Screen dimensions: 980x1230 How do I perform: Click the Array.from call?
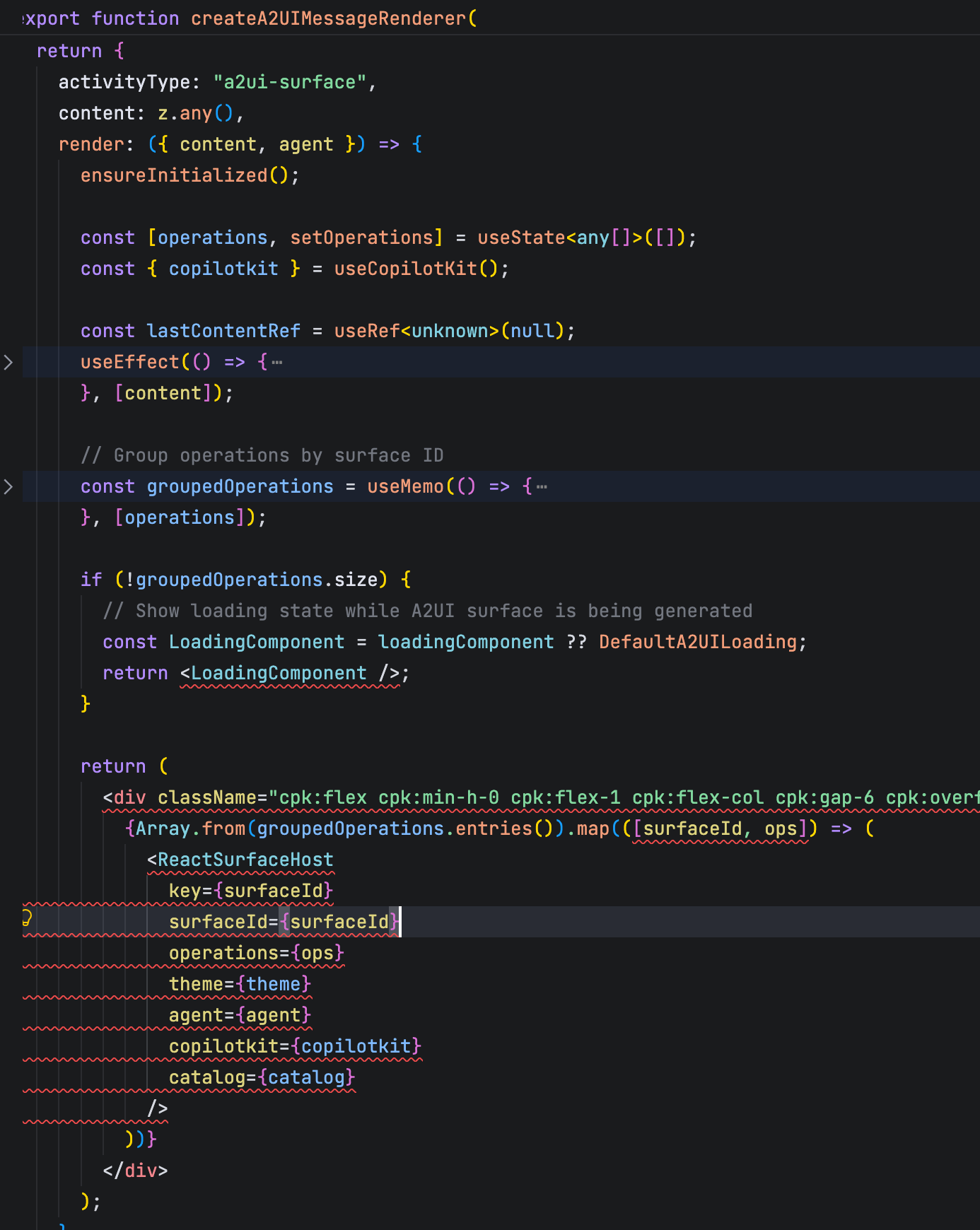(x=191, y=829)
